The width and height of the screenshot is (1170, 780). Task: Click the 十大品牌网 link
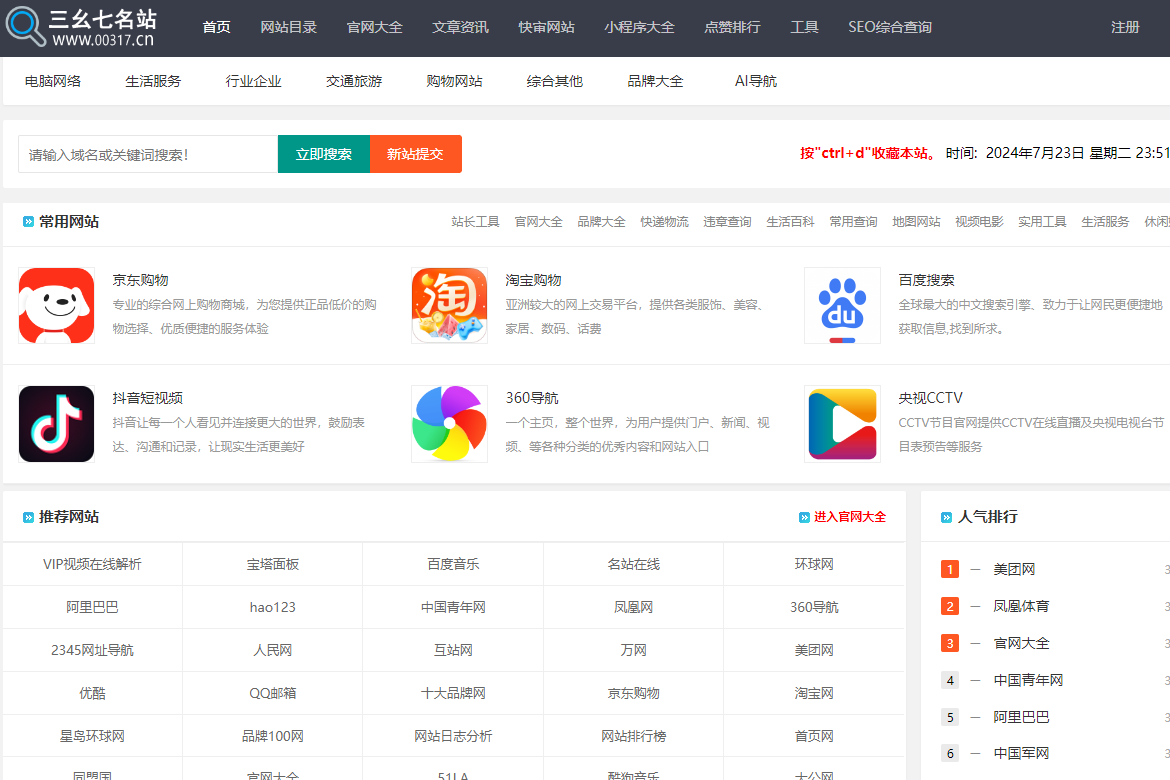tap(453, 693)
